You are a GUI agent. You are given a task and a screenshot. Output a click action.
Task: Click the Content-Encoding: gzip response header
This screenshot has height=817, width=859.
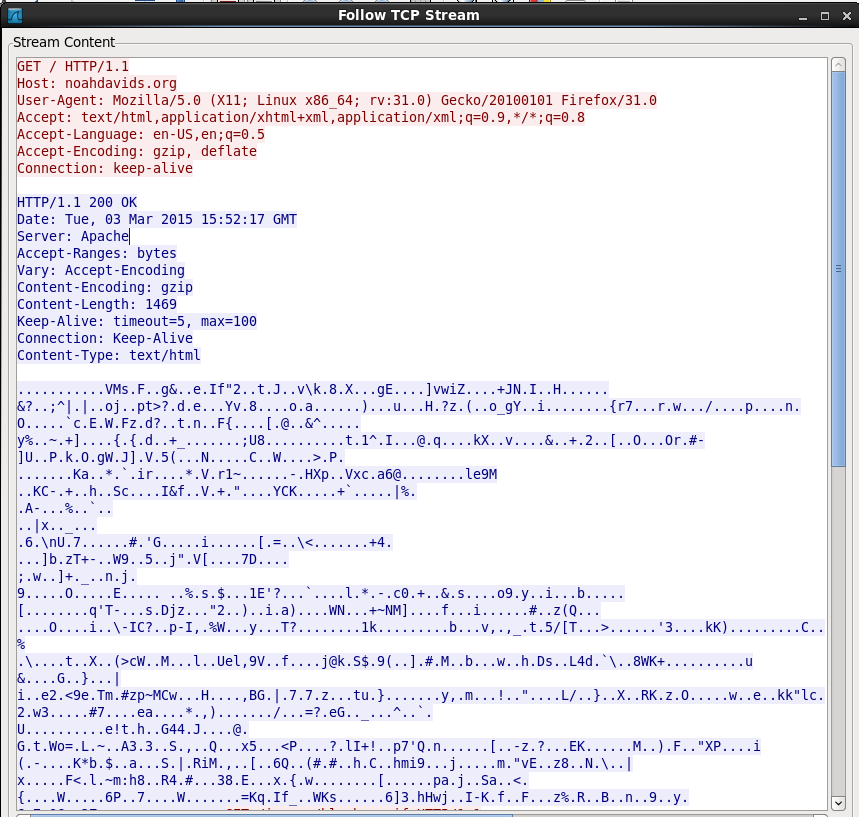tap(105, 287)
